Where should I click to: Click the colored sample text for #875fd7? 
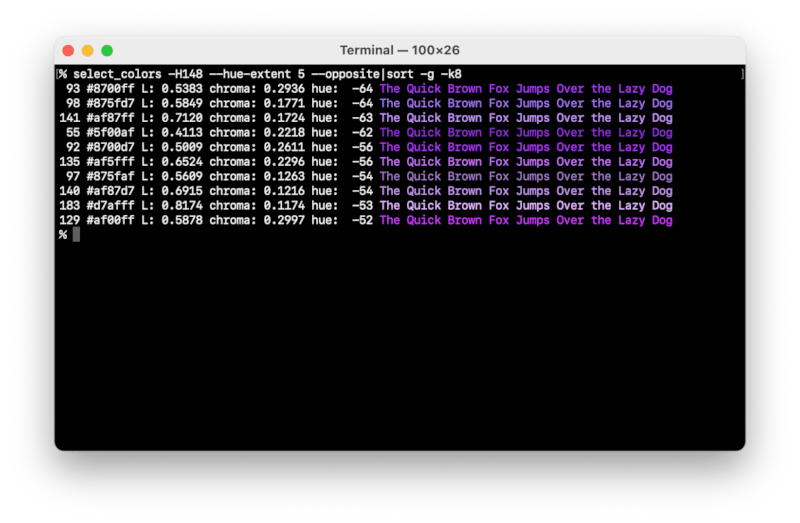tap(525, 103)
